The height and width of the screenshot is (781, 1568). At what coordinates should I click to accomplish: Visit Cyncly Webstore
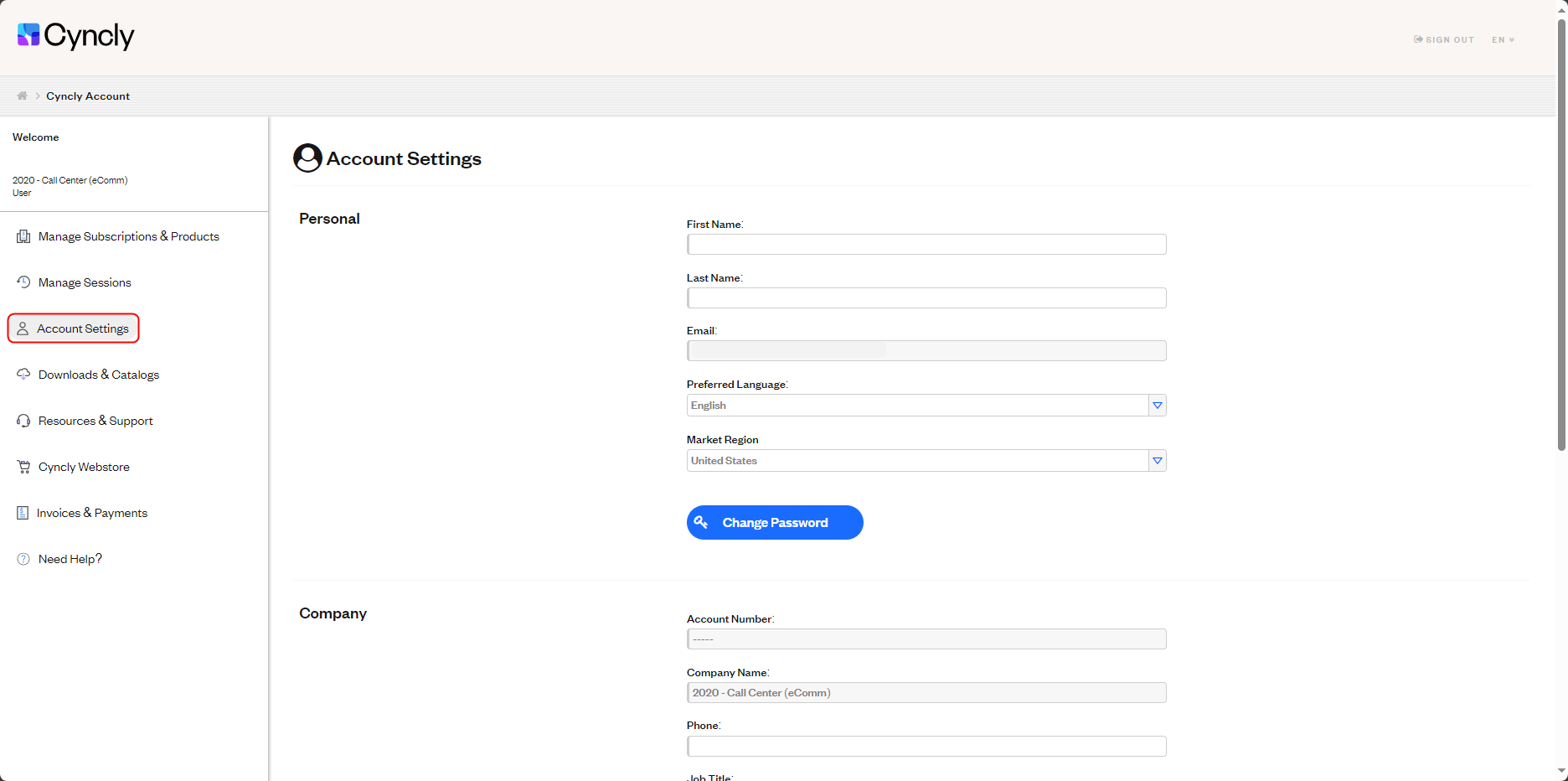point(84,467)
